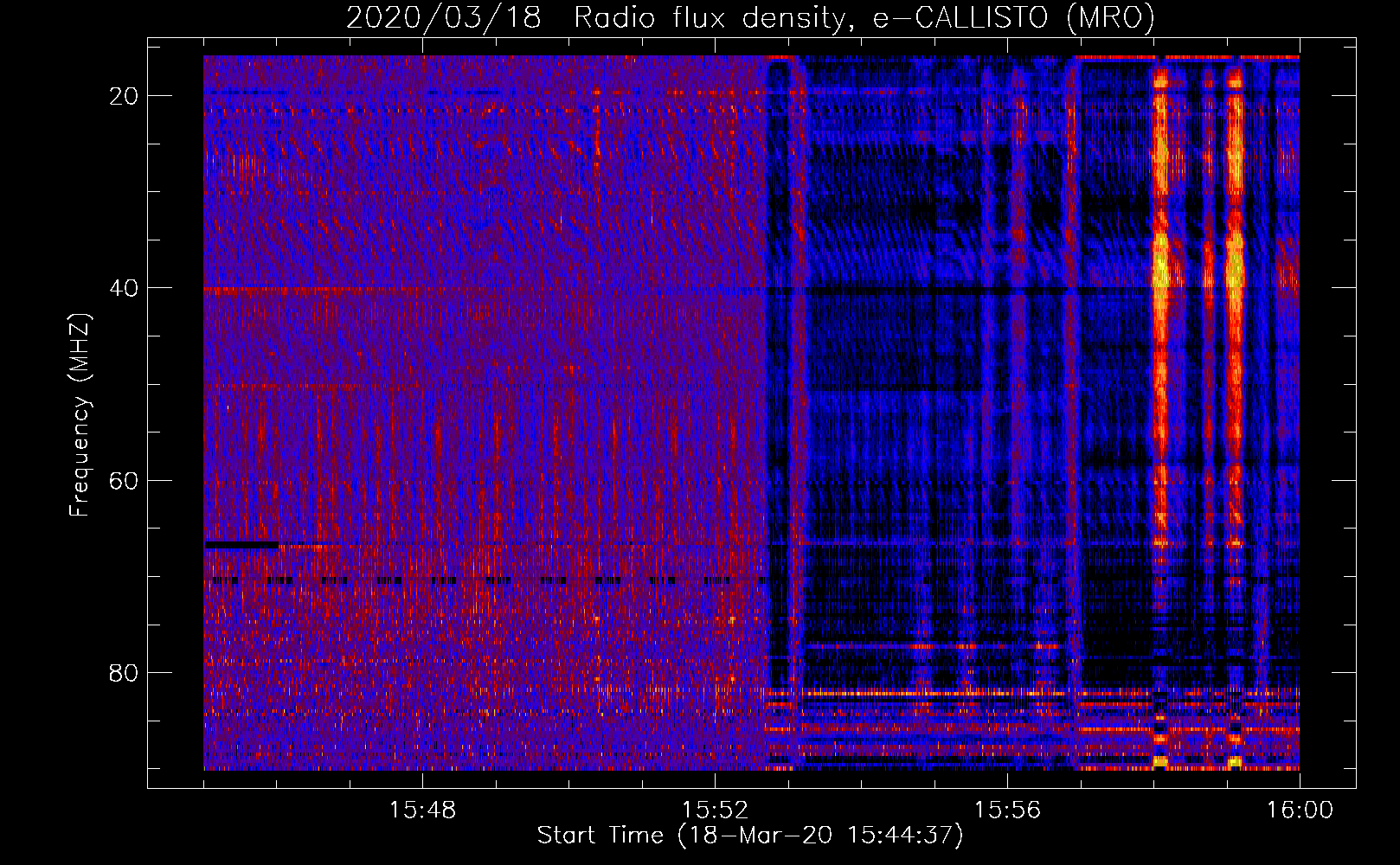The image size is (1400, 865).
Task: Click the "Start Time (18-Mar-20 15:44:37)" label
Action: (750, 836)
